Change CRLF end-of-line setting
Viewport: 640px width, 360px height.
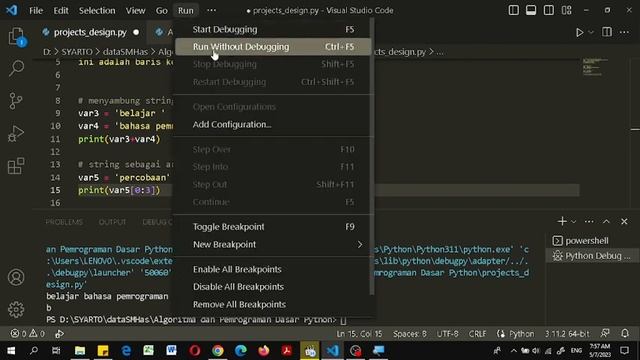(x=477, y=334)
